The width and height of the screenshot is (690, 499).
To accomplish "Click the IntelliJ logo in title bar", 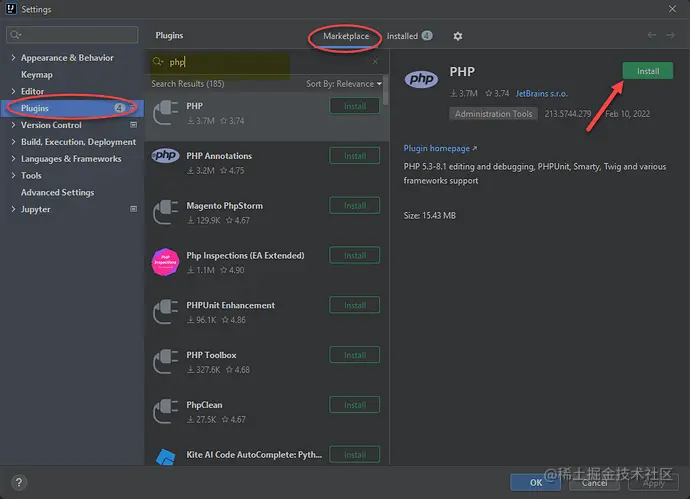I will pos(11,9).
